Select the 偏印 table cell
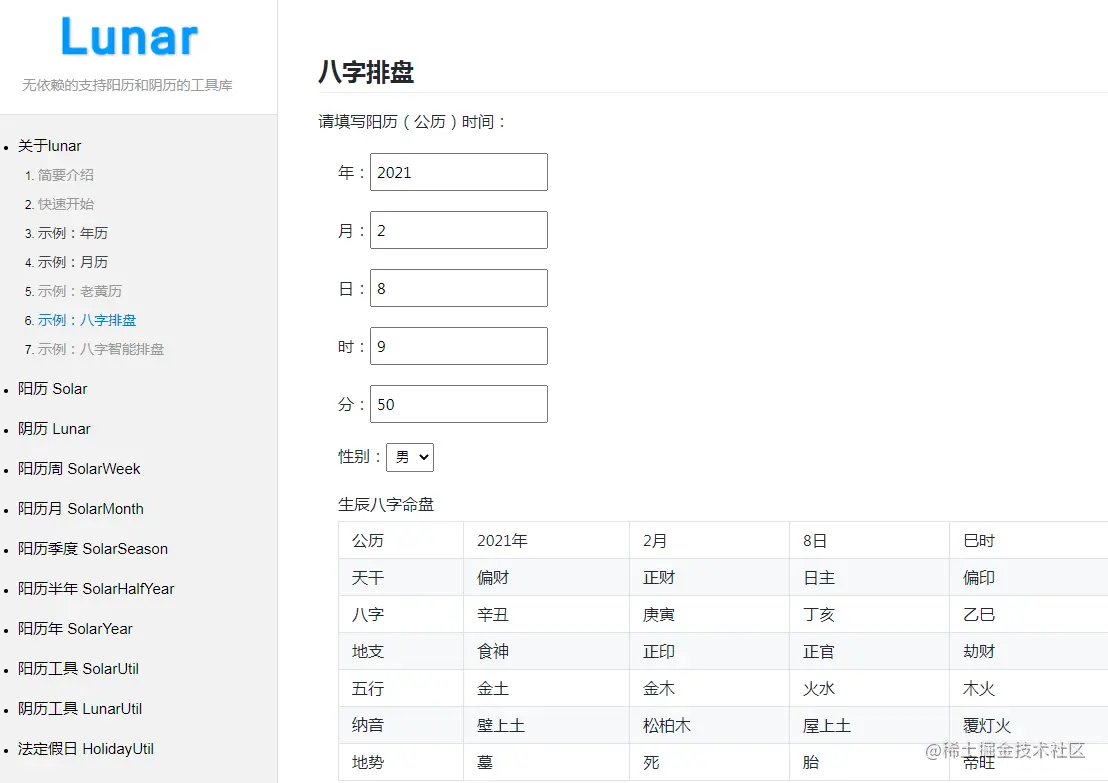Image resolution: width=1108 pixels, height=783 pixels. tap(1028, 577)
